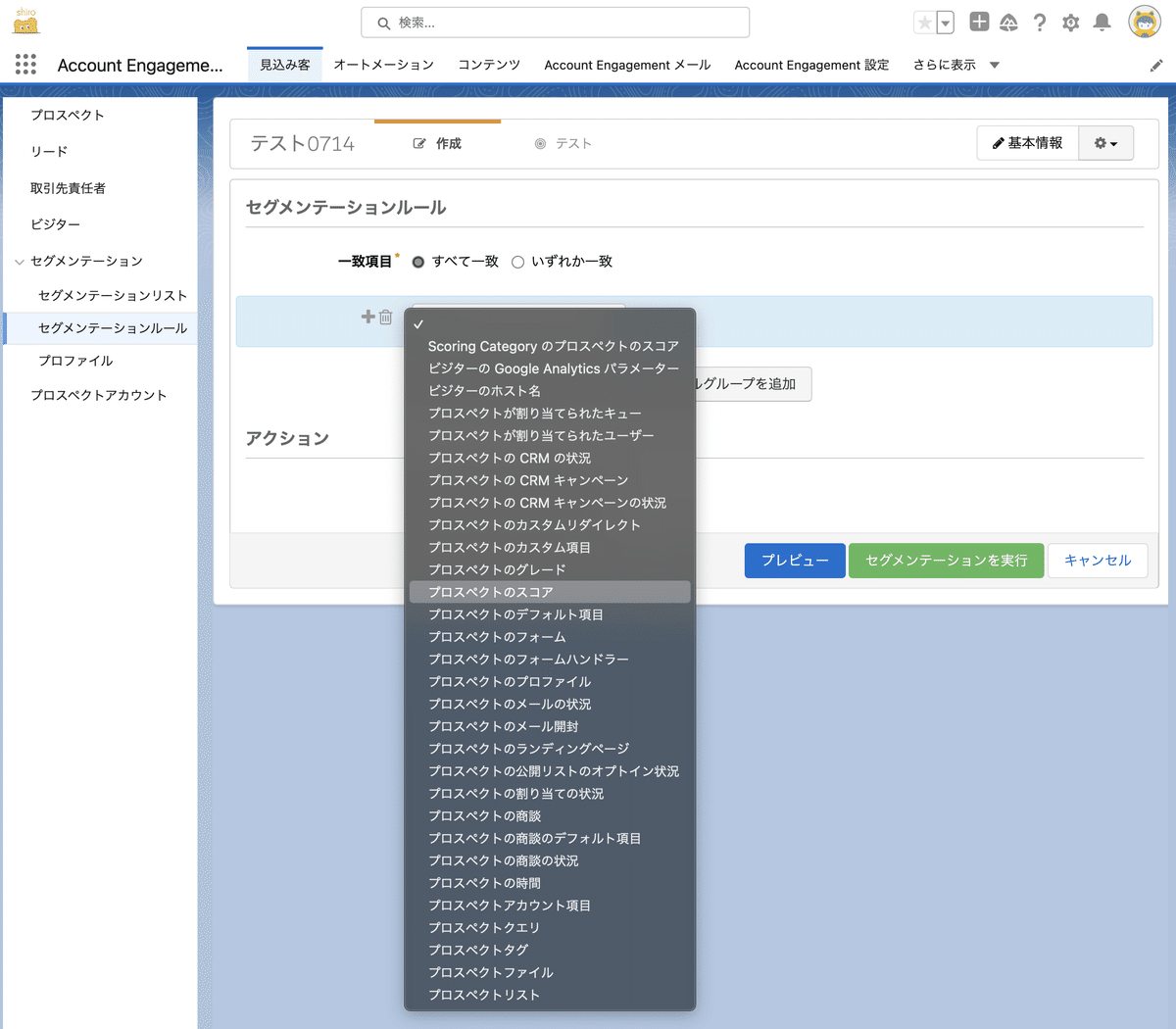Open セグメンテーションリスト in the sidebar
Screen dimensions: 1176x1029
(113, 295)
